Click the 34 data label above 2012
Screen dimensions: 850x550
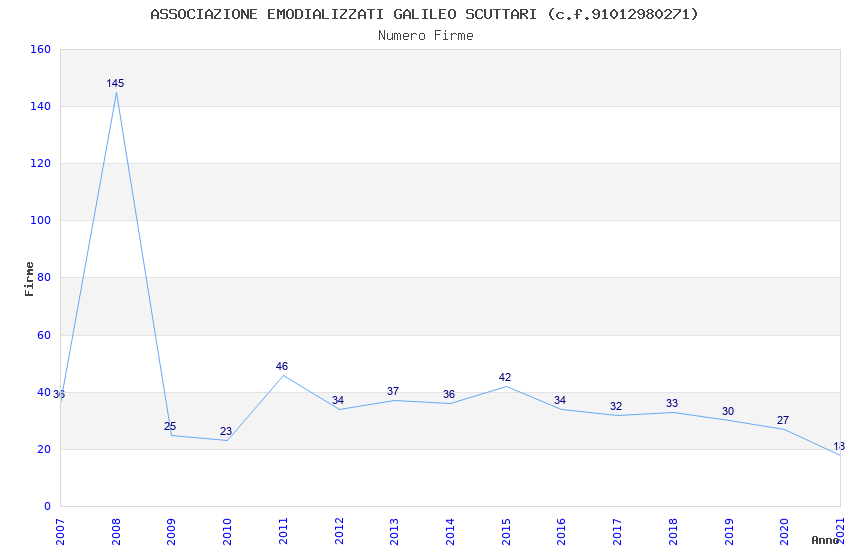click(338, 400)
